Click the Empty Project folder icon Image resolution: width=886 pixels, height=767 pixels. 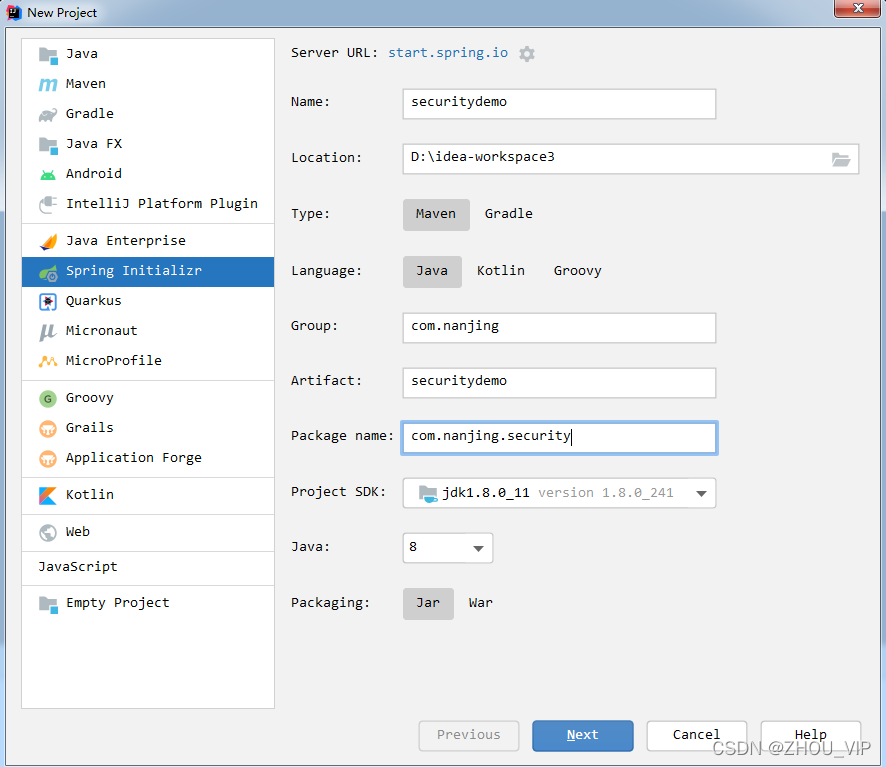tap(48, 605)
